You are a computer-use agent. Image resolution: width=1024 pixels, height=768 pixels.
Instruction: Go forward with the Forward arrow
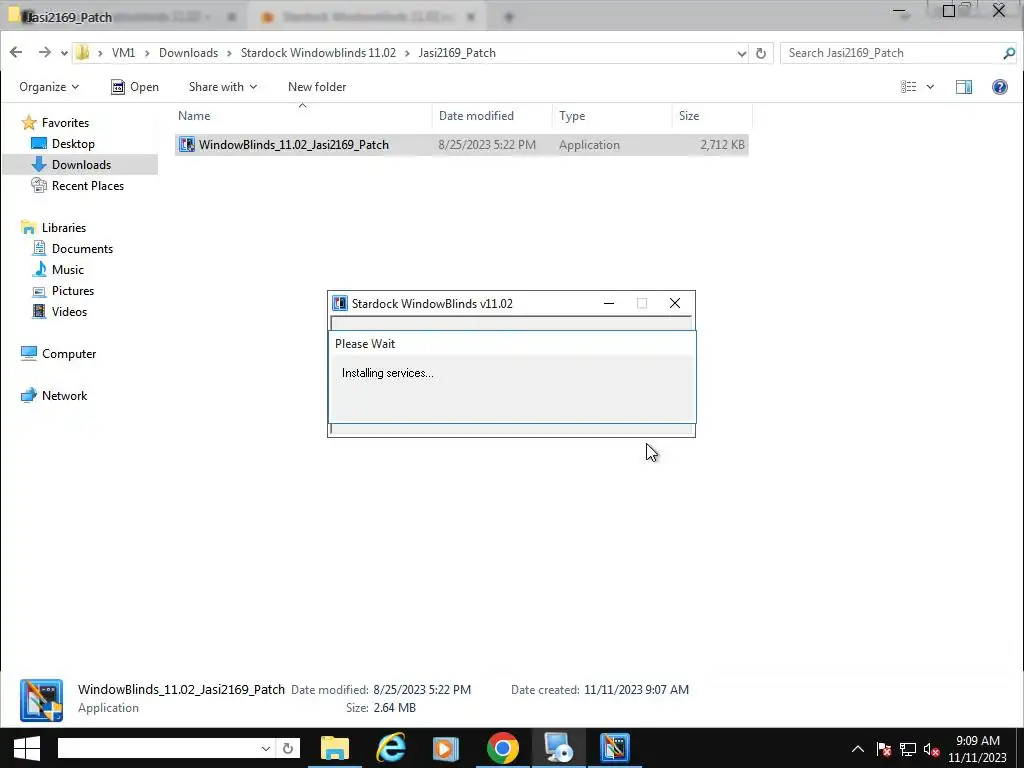[44, 52]
